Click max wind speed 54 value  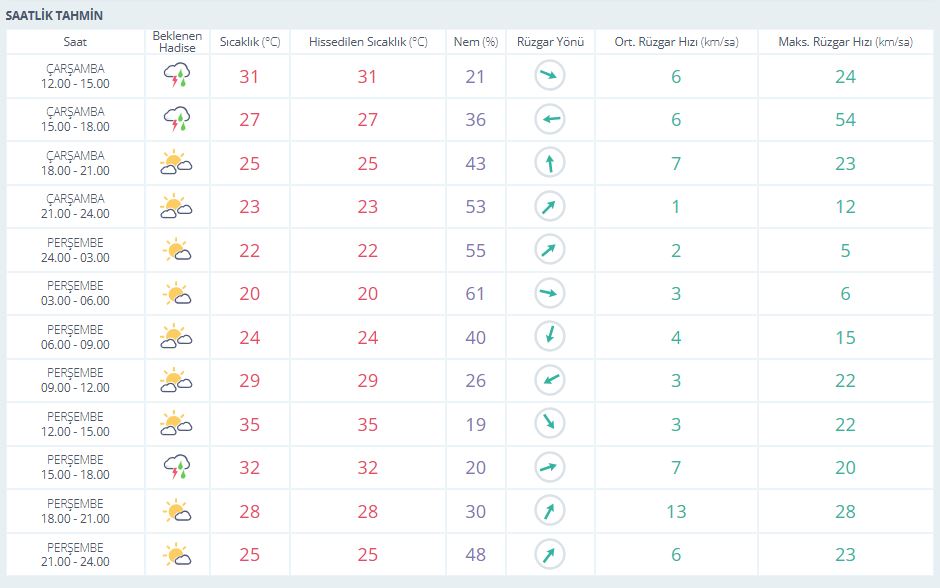pyautogui.click(x=845, y=120)
